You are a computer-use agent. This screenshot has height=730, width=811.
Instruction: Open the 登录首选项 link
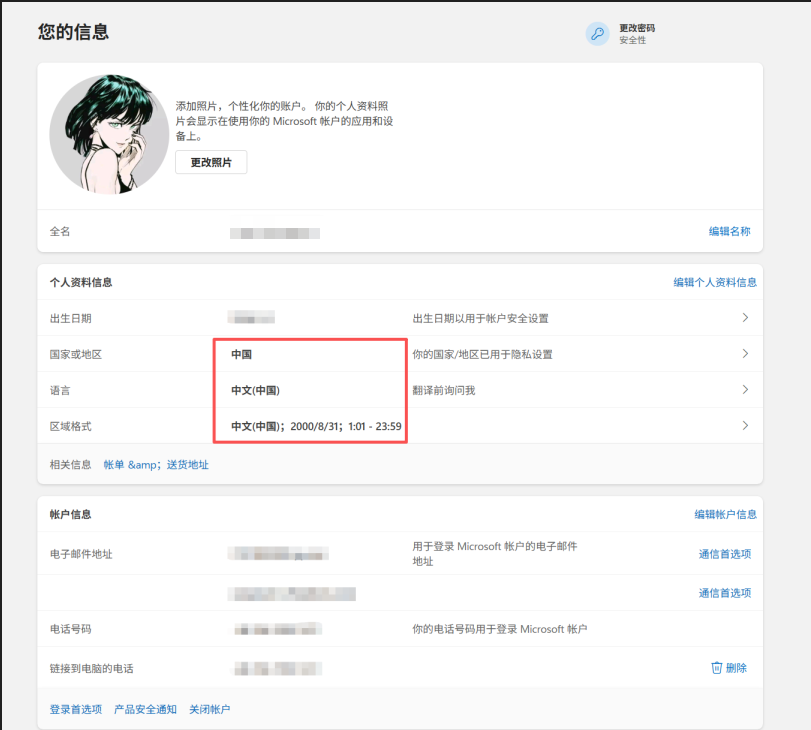(x=76, y=709)
